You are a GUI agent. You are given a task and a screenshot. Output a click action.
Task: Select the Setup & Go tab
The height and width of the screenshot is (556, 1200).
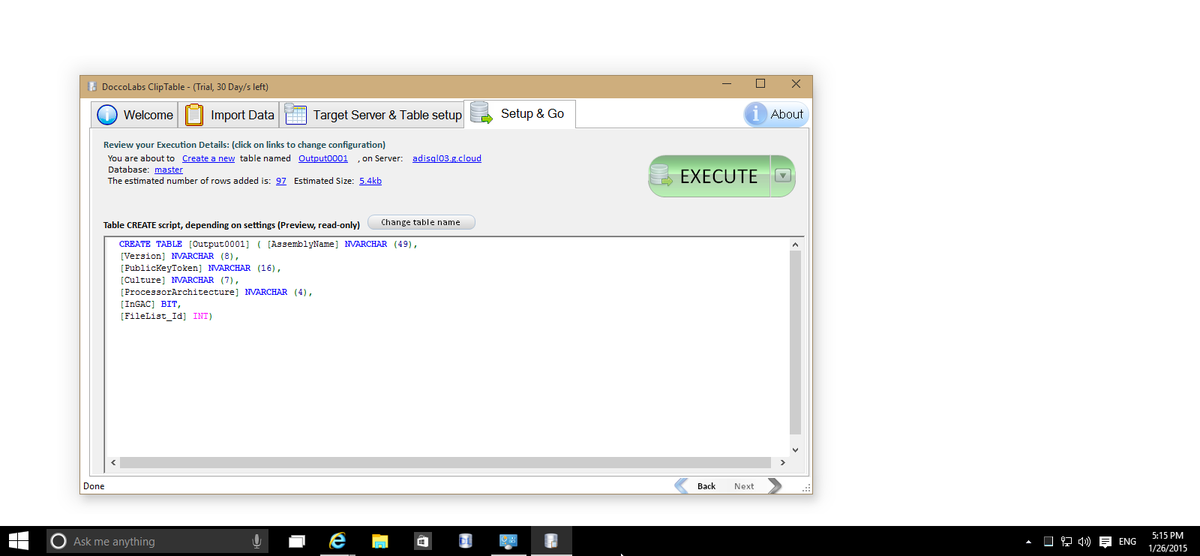click(520, 114)
